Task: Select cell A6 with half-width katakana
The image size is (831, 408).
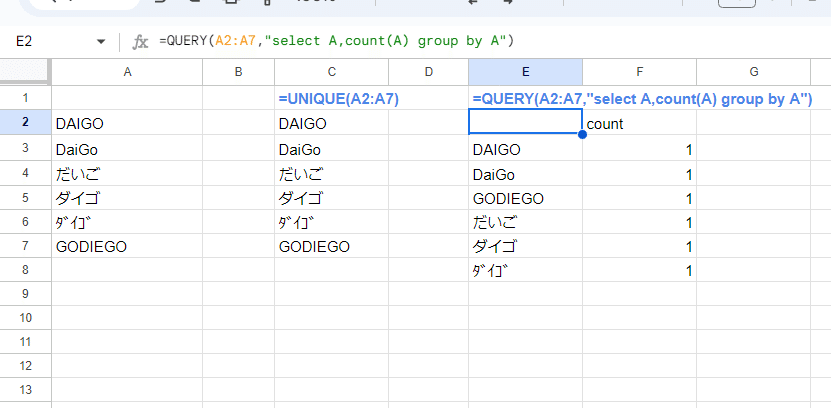Action: point(127,222)
